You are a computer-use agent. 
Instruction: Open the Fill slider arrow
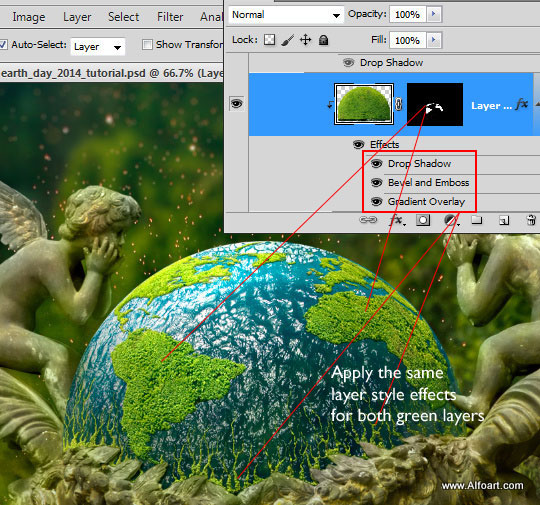(434, 40)
